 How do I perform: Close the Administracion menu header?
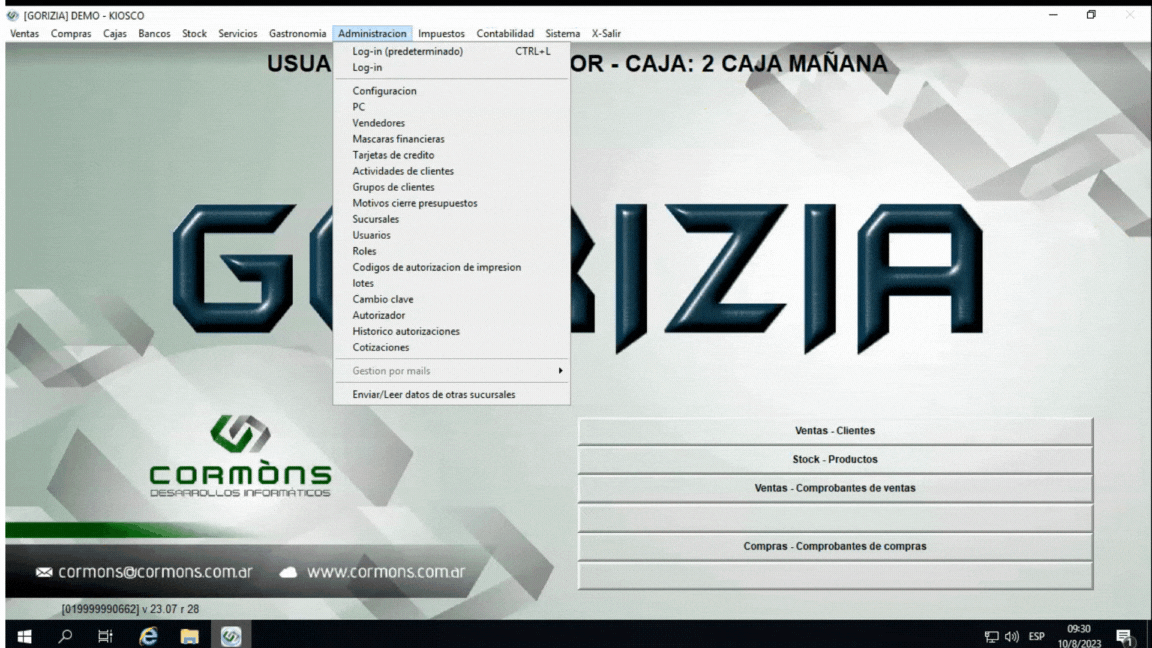tap(372, 34)
